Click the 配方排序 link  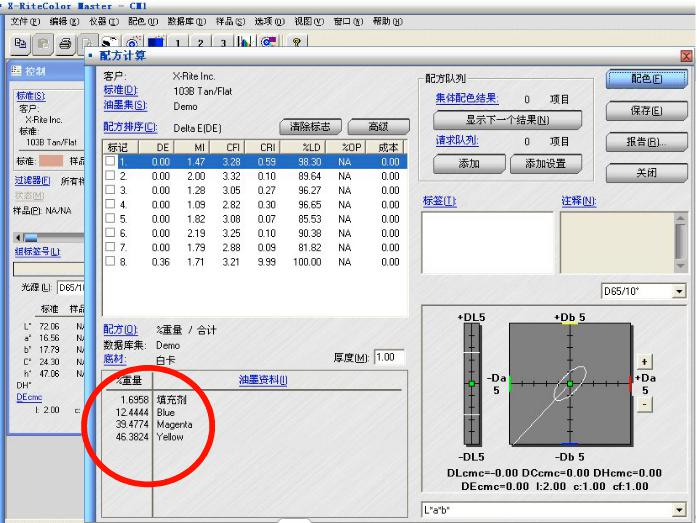point(130,127)
